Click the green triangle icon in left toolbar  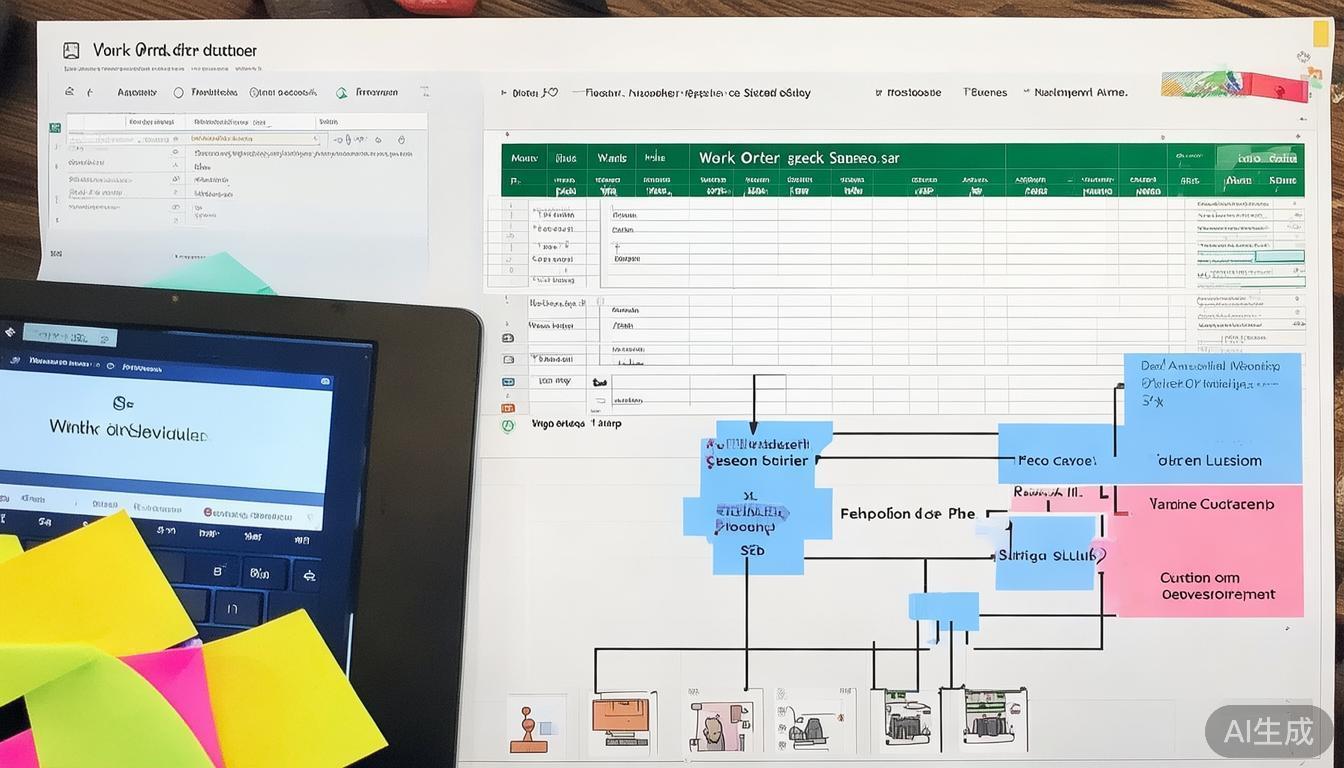pos(342,92)
